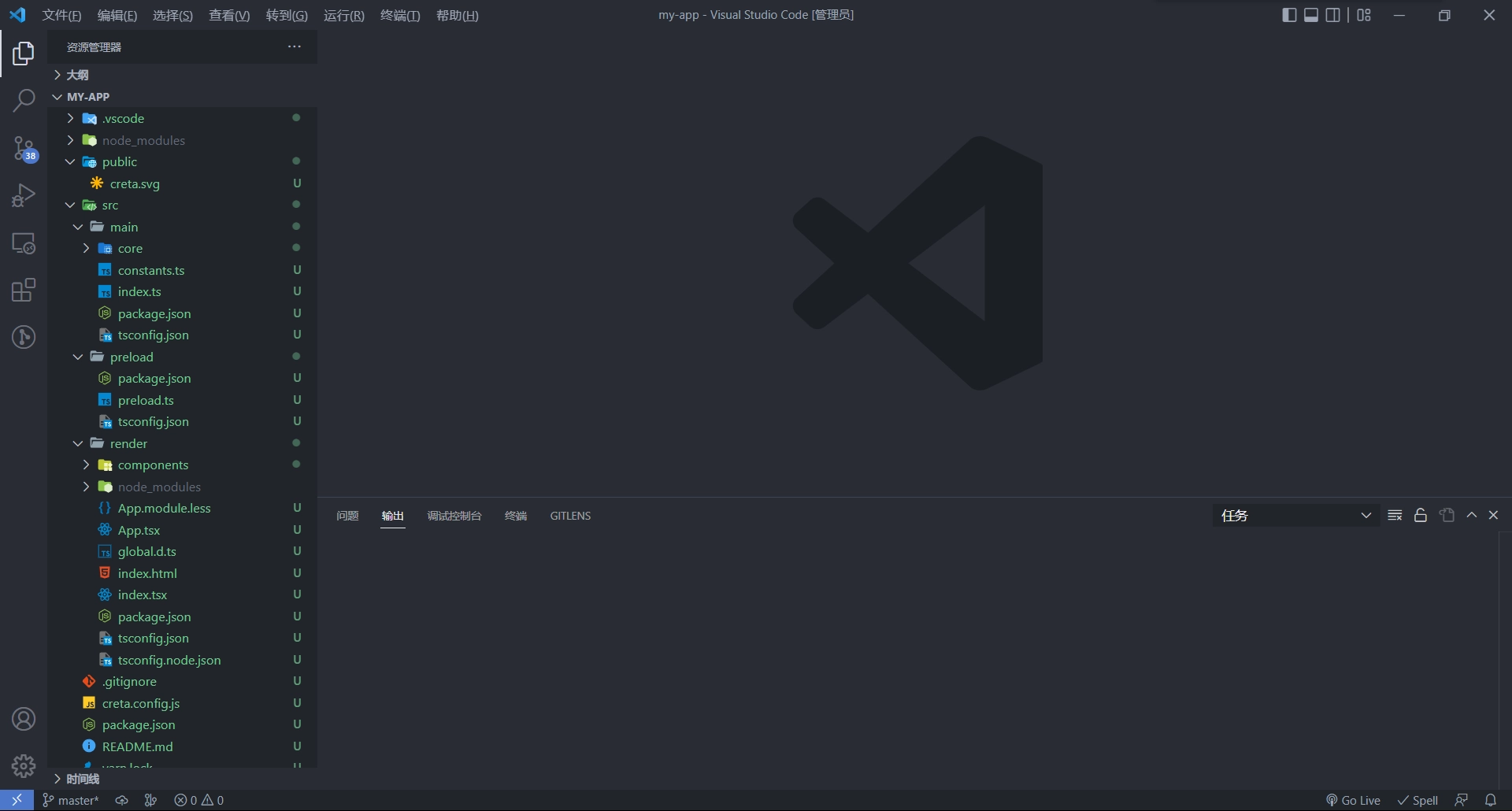Open creta.svg file

(x=183, y=183)
